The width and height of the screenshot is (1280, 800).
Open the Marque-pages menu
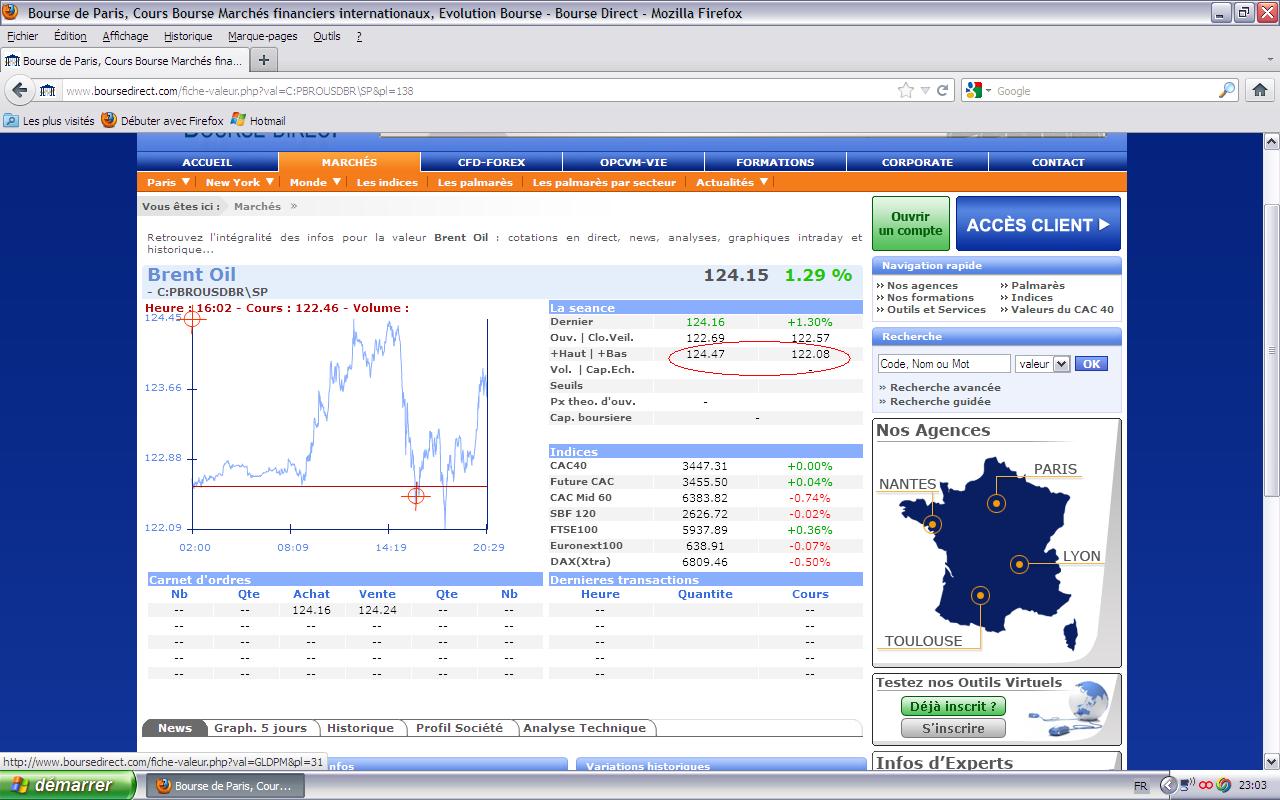[263, 36]
